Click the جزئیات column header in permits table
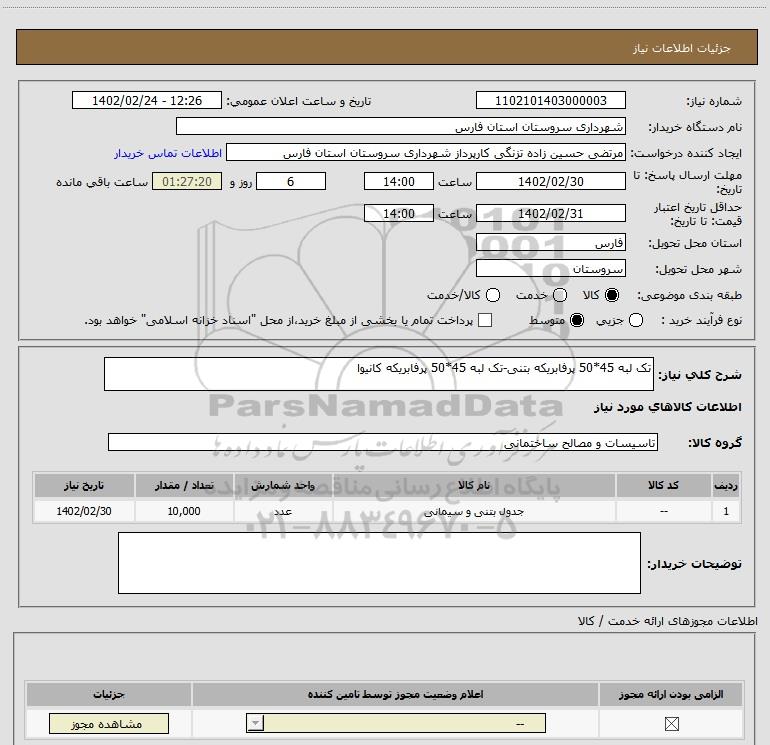The width and height of the screenshot is (770, 745). click(109, 694)
